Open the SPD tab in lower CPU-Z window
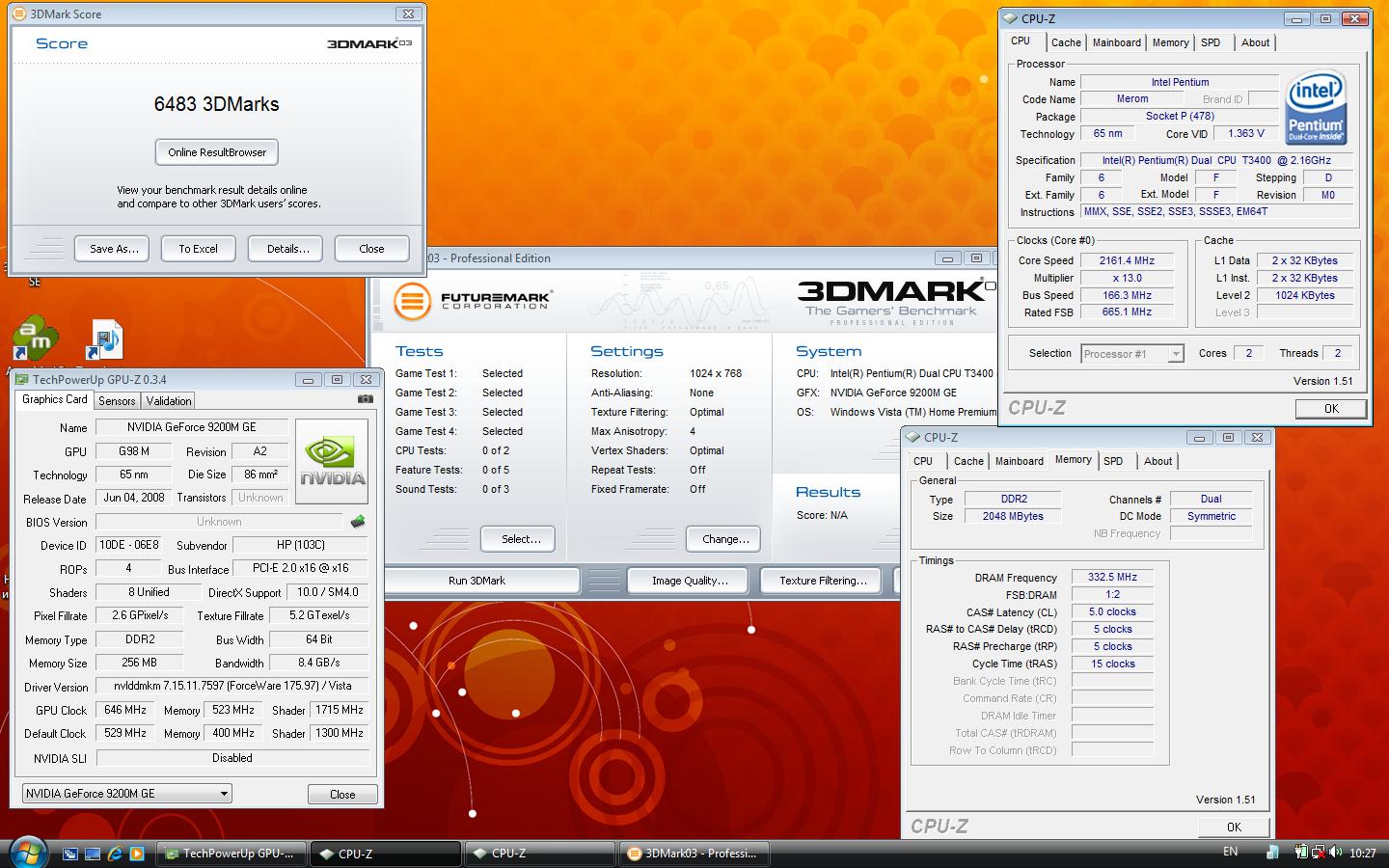 [x=1113, y=461]
